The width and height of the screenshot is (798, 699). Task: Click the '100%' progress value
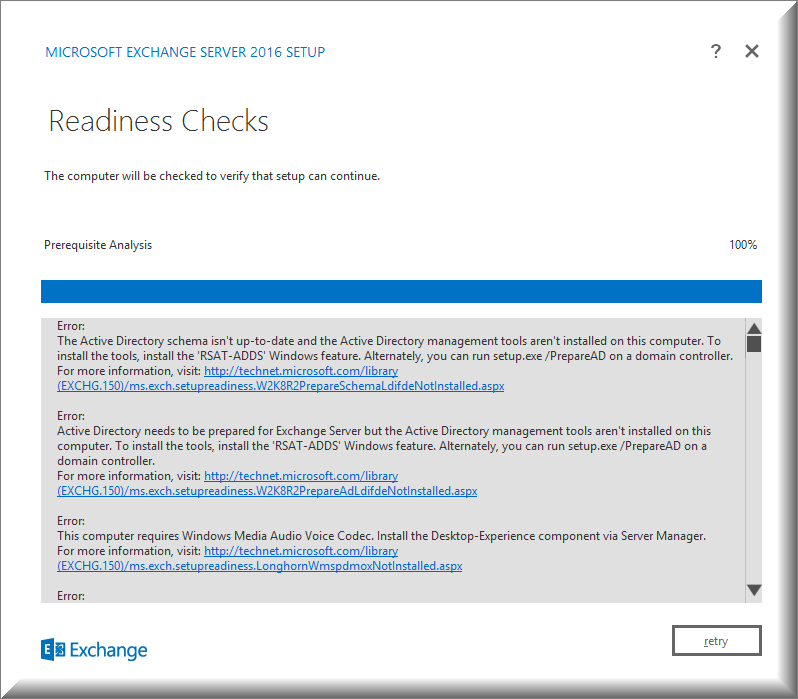click(743, 245)
